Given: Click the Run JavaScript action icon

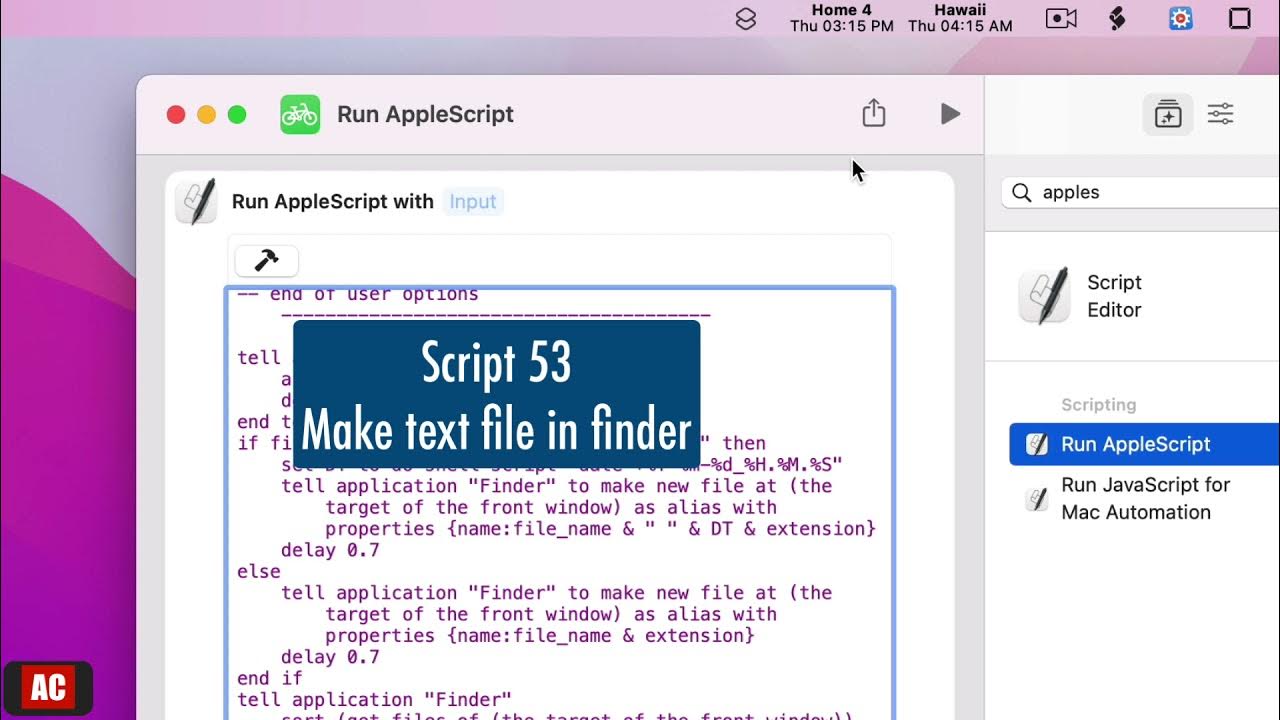Looking at the screenshot, I should tap(1037, 499).
